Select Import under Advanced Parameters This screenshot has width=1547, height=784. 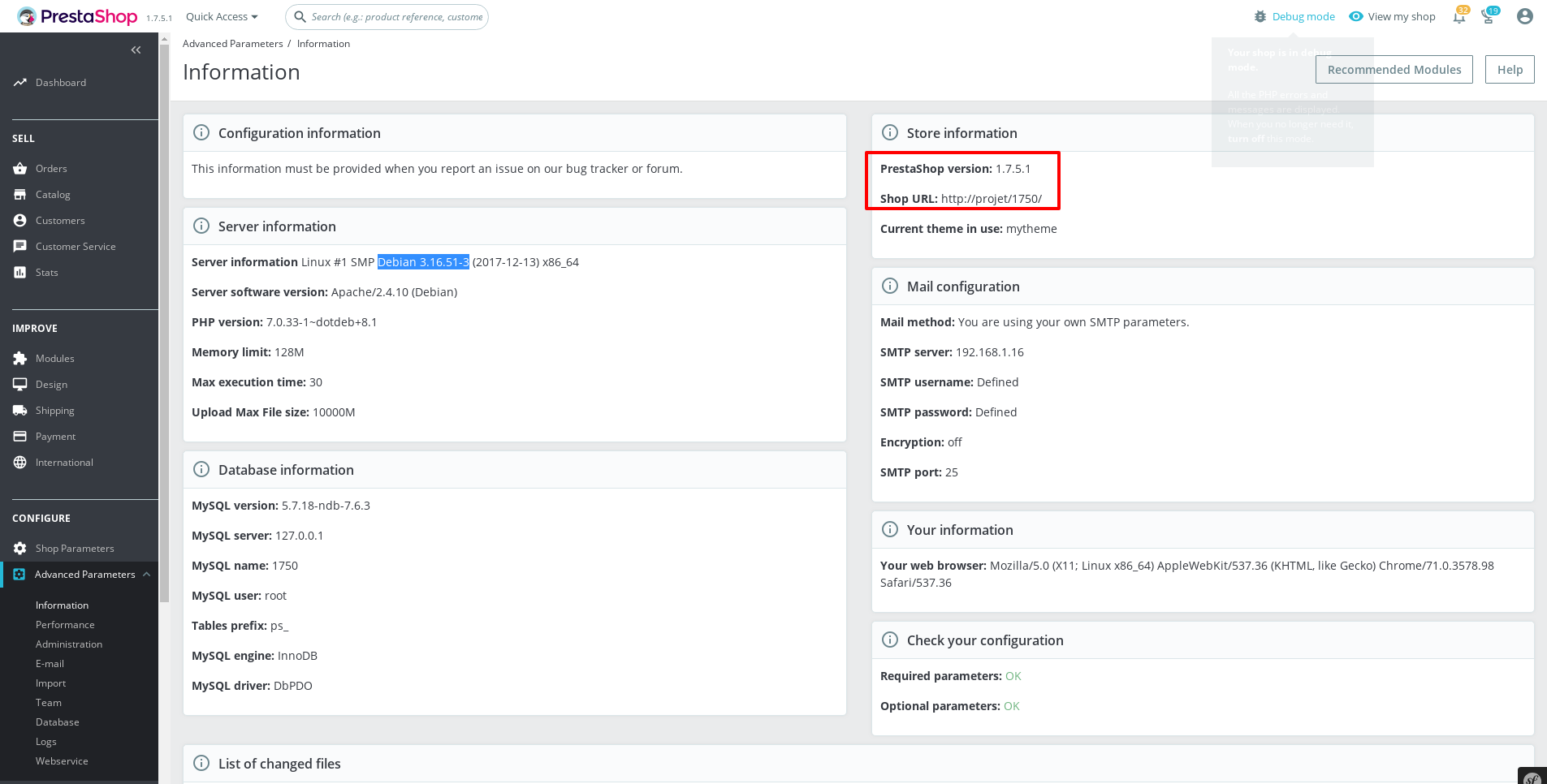pyautogui.click(x=50, y=683)
